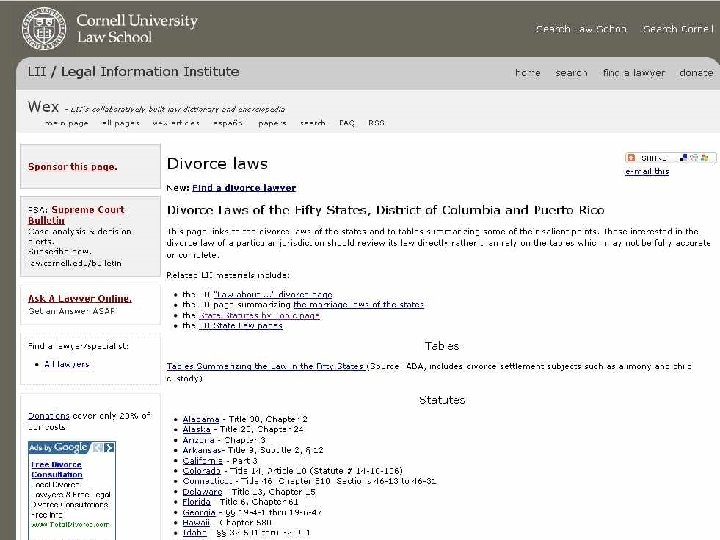Open Wex all pages tab
The image size is (720, 540).
[120, 123]
